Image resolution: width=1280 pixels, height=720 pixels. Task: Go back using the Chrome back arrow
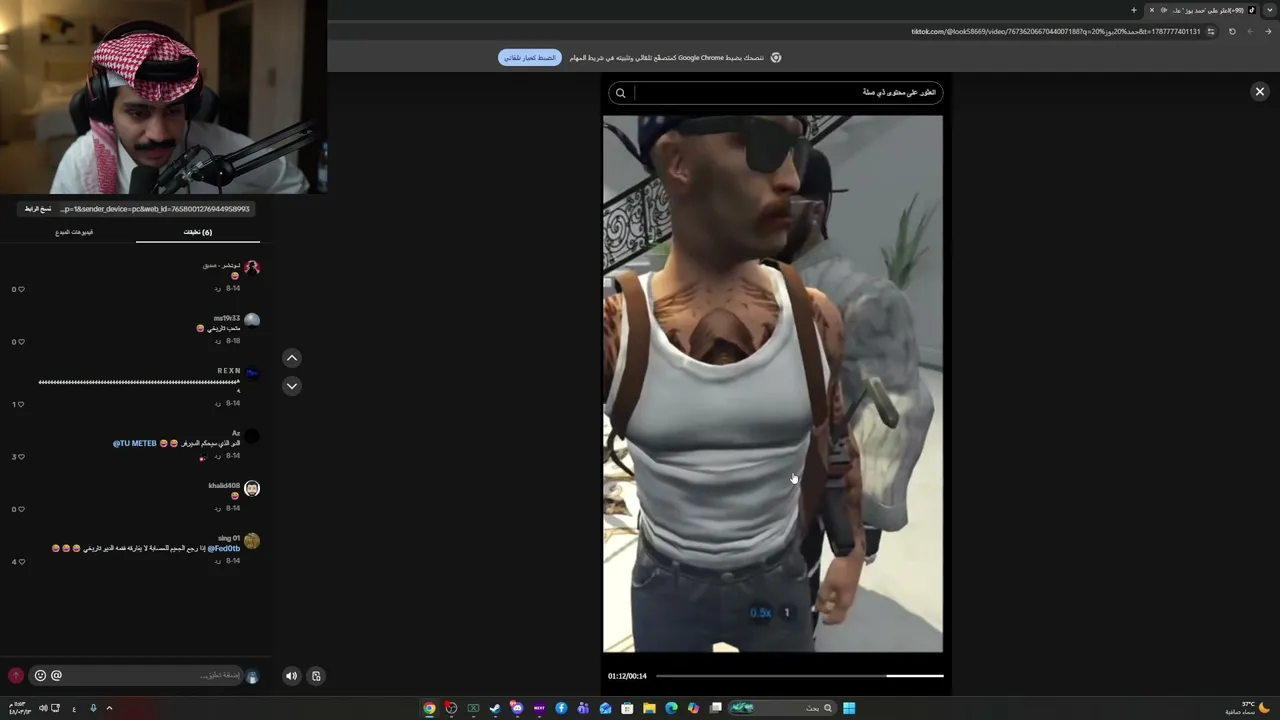click(x=1269, y=31)
